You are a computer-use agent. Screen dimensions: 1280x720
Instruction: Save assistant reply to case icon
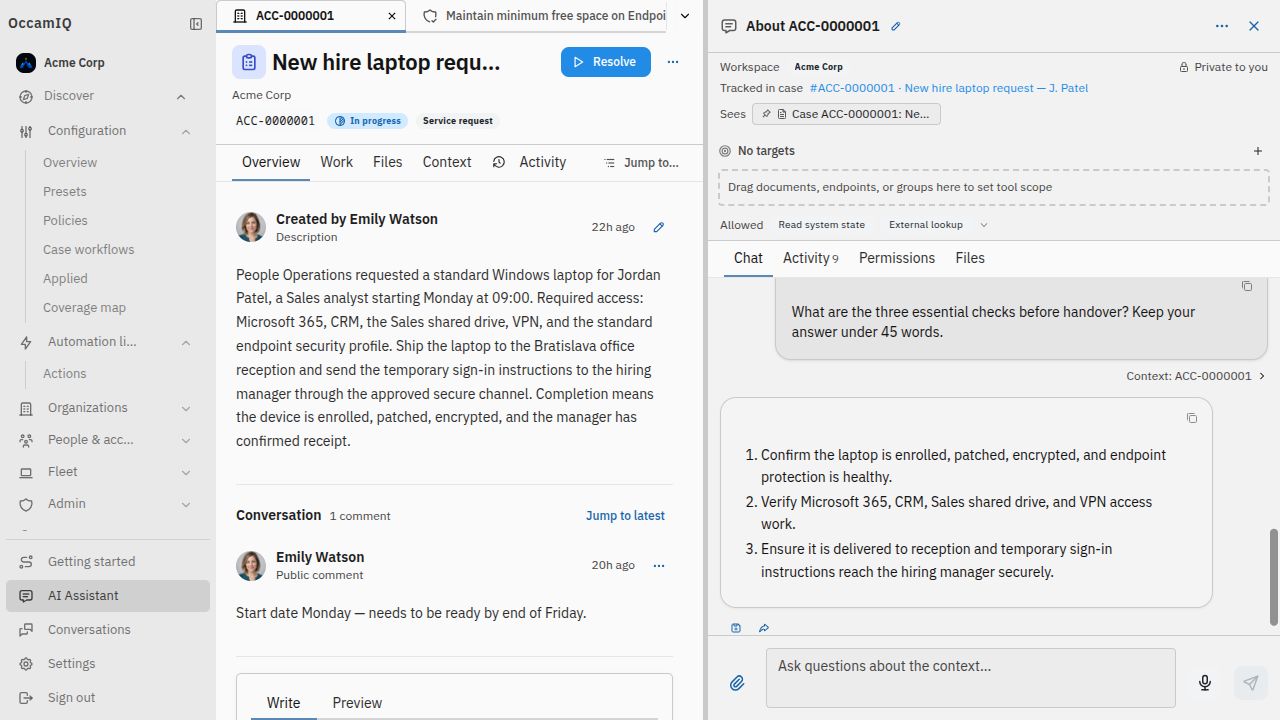coord(736,628)
